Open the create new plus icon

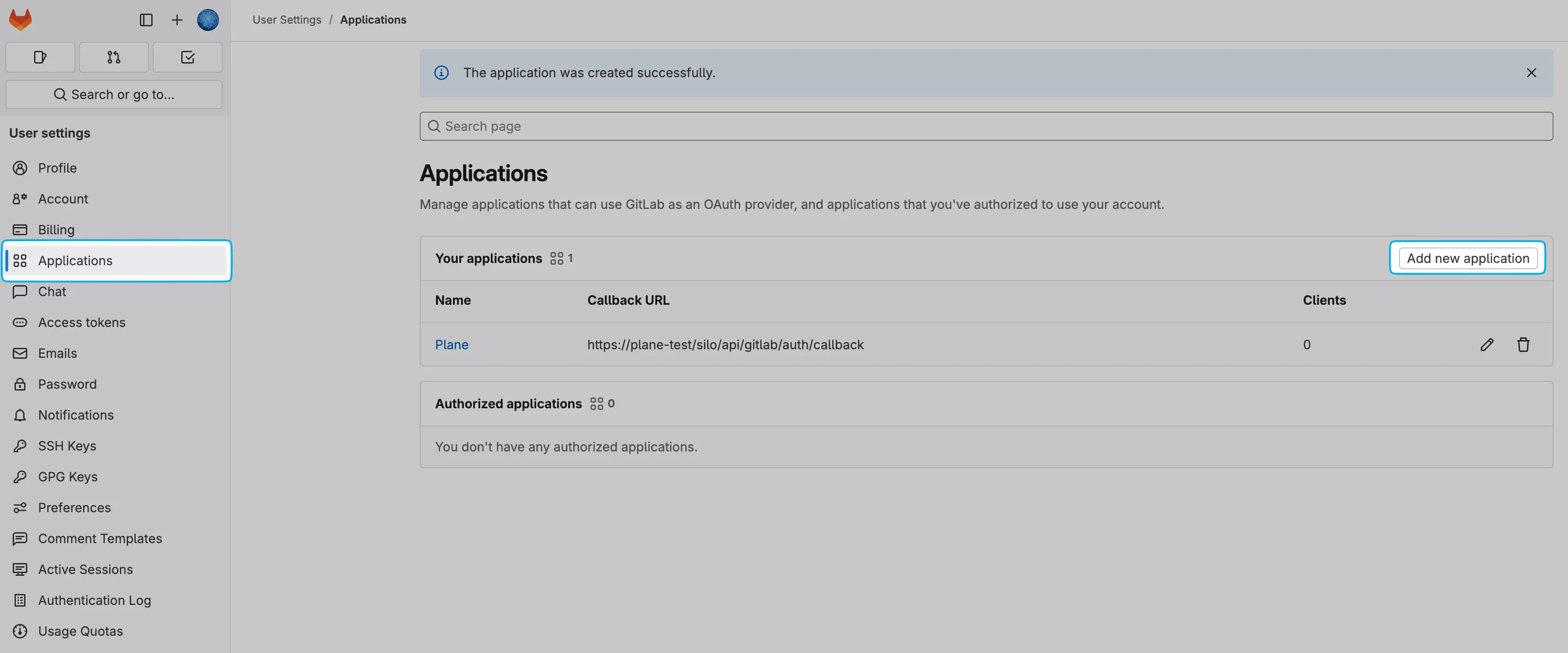click(177, 20)
